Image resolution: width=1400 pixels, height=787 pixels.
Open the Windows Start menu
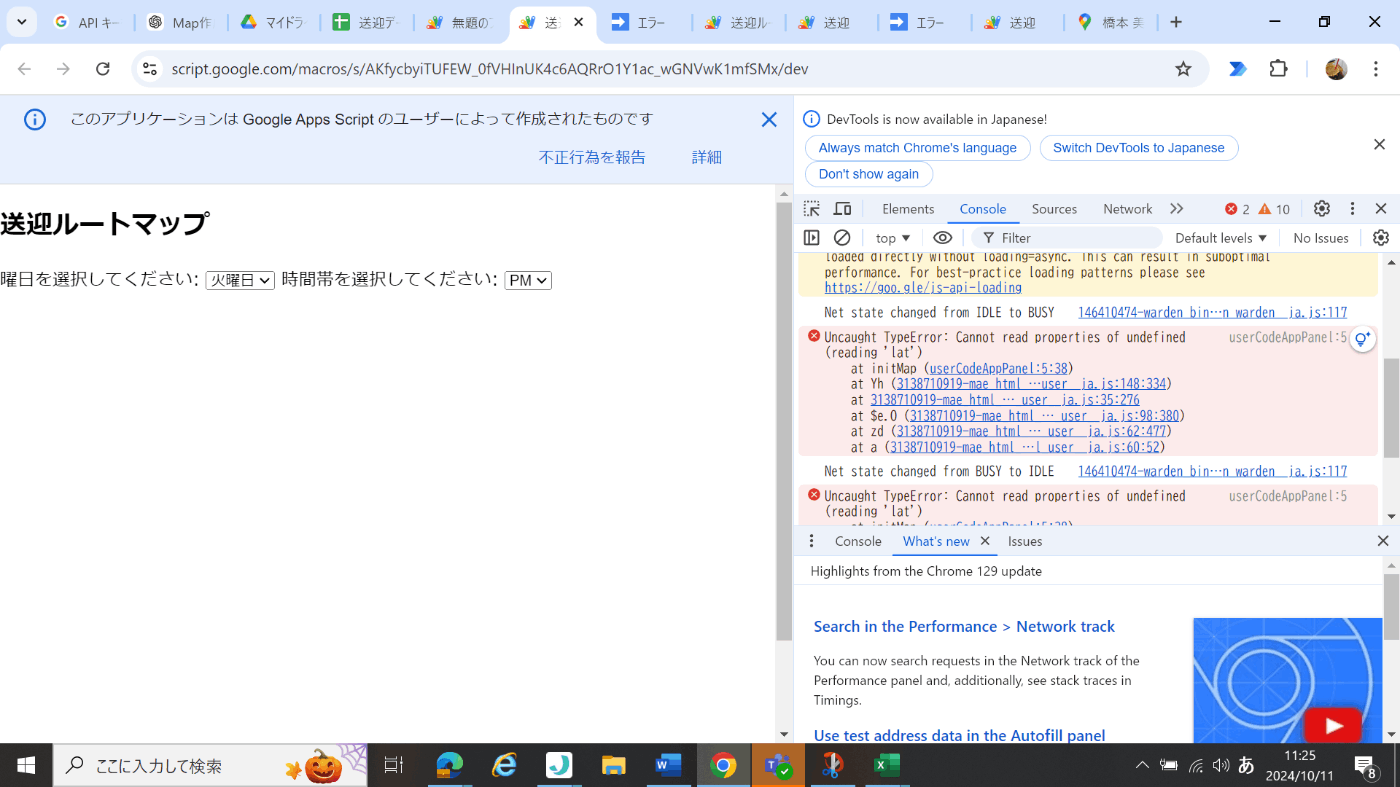tap(26, 766)
